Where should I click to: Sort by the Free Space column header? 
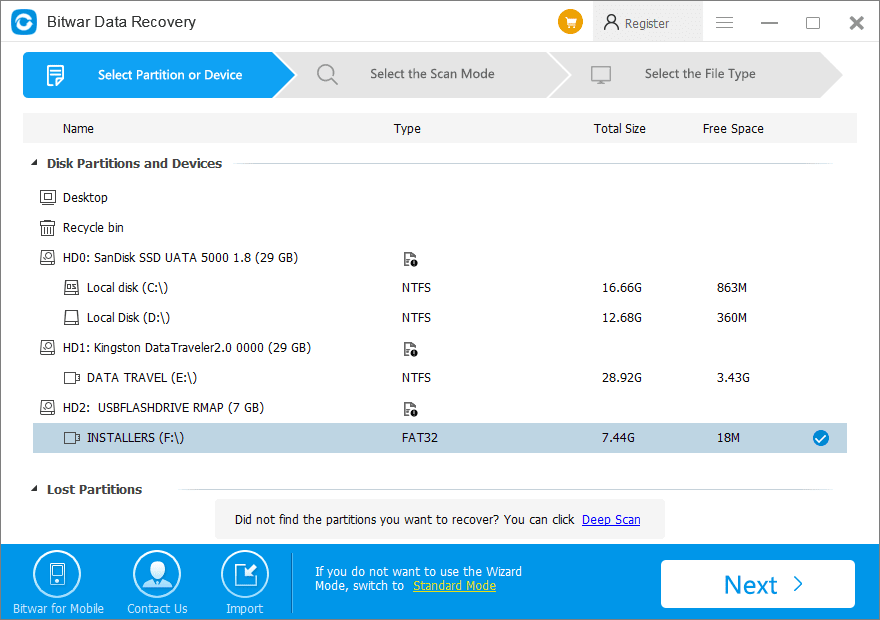(x=733, y=128)
